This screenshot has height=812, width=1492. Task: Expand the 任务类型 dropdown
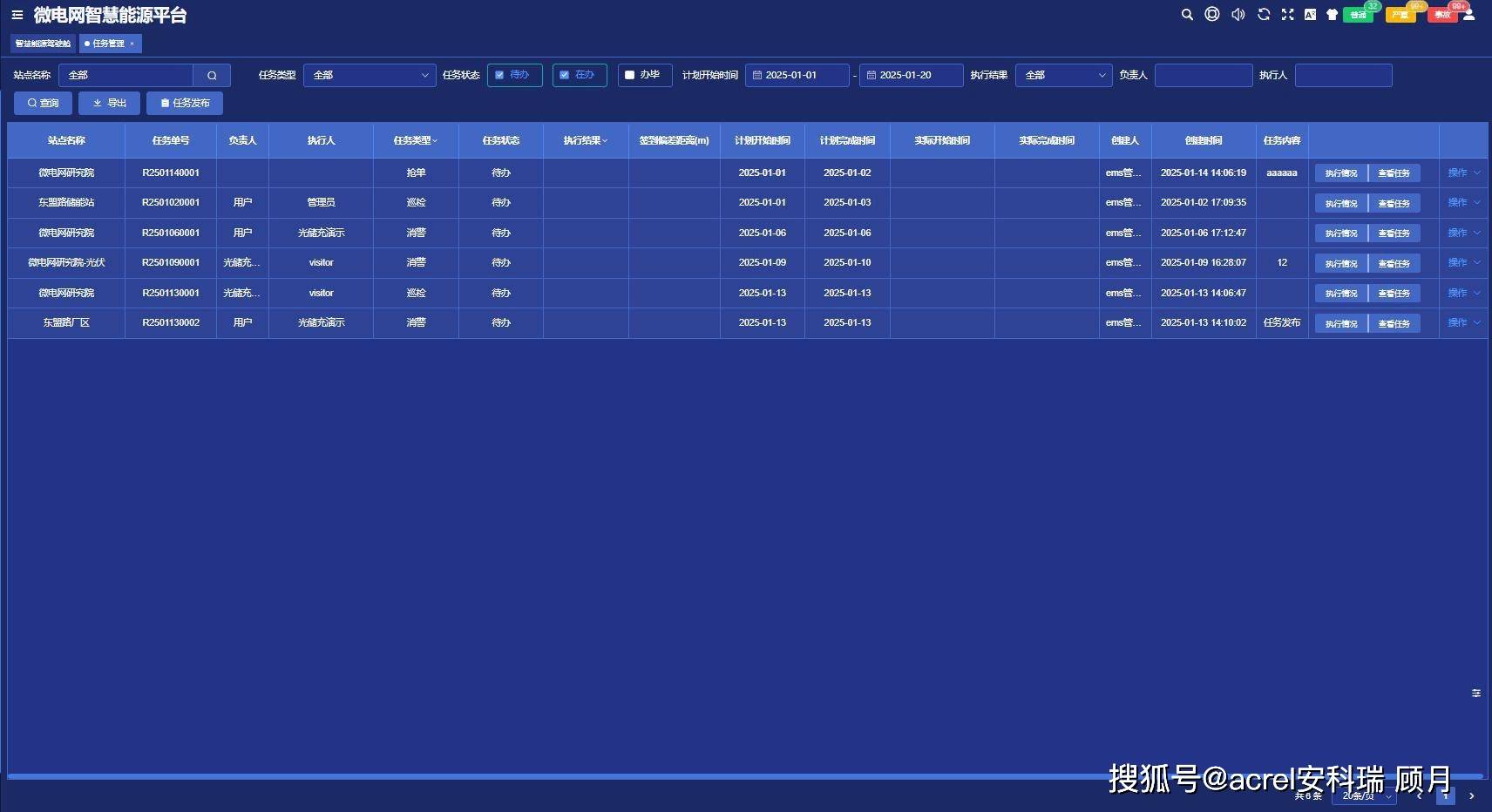point(370,75)
